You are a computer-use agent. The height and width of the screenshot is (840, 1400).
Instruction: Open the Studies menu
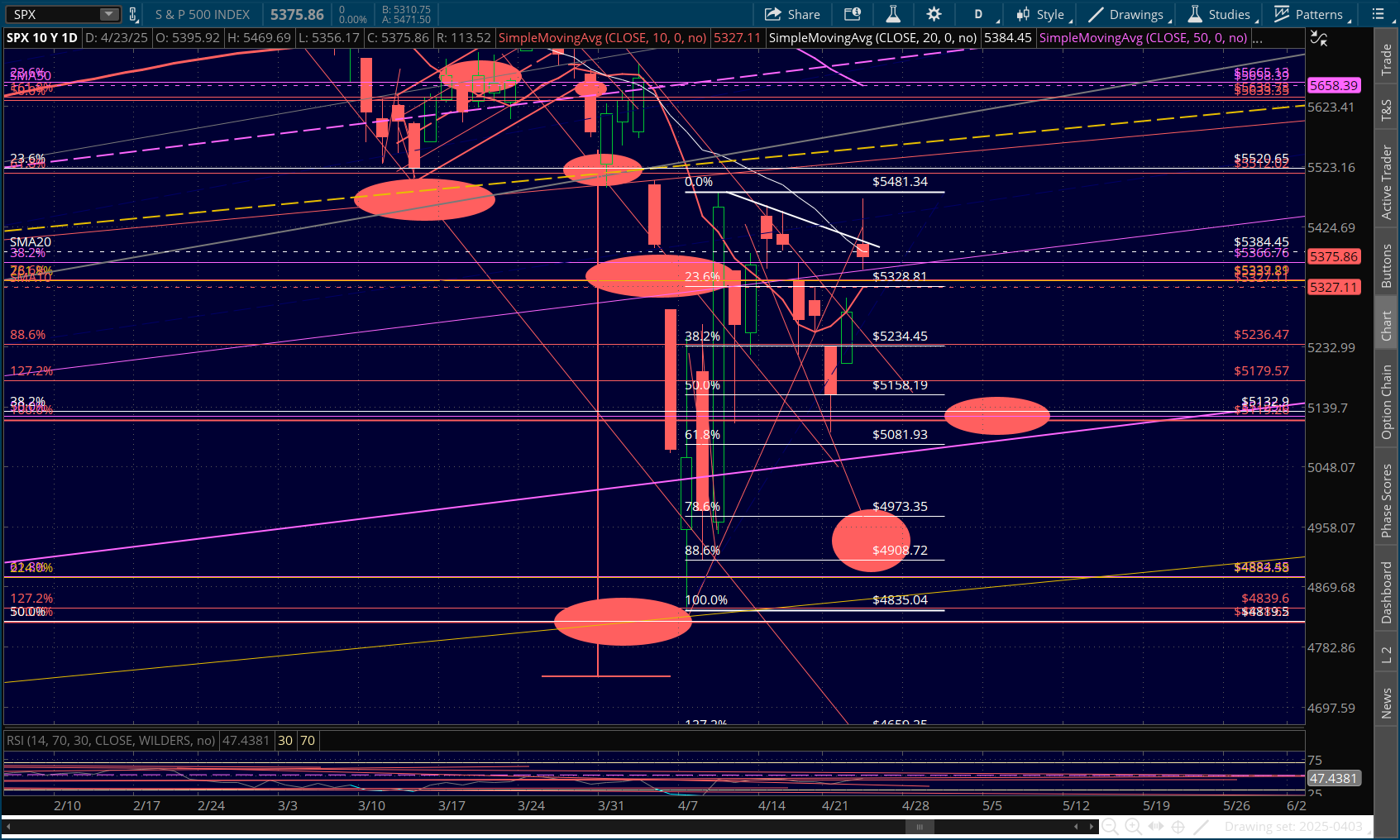[x=1221, y=14]
